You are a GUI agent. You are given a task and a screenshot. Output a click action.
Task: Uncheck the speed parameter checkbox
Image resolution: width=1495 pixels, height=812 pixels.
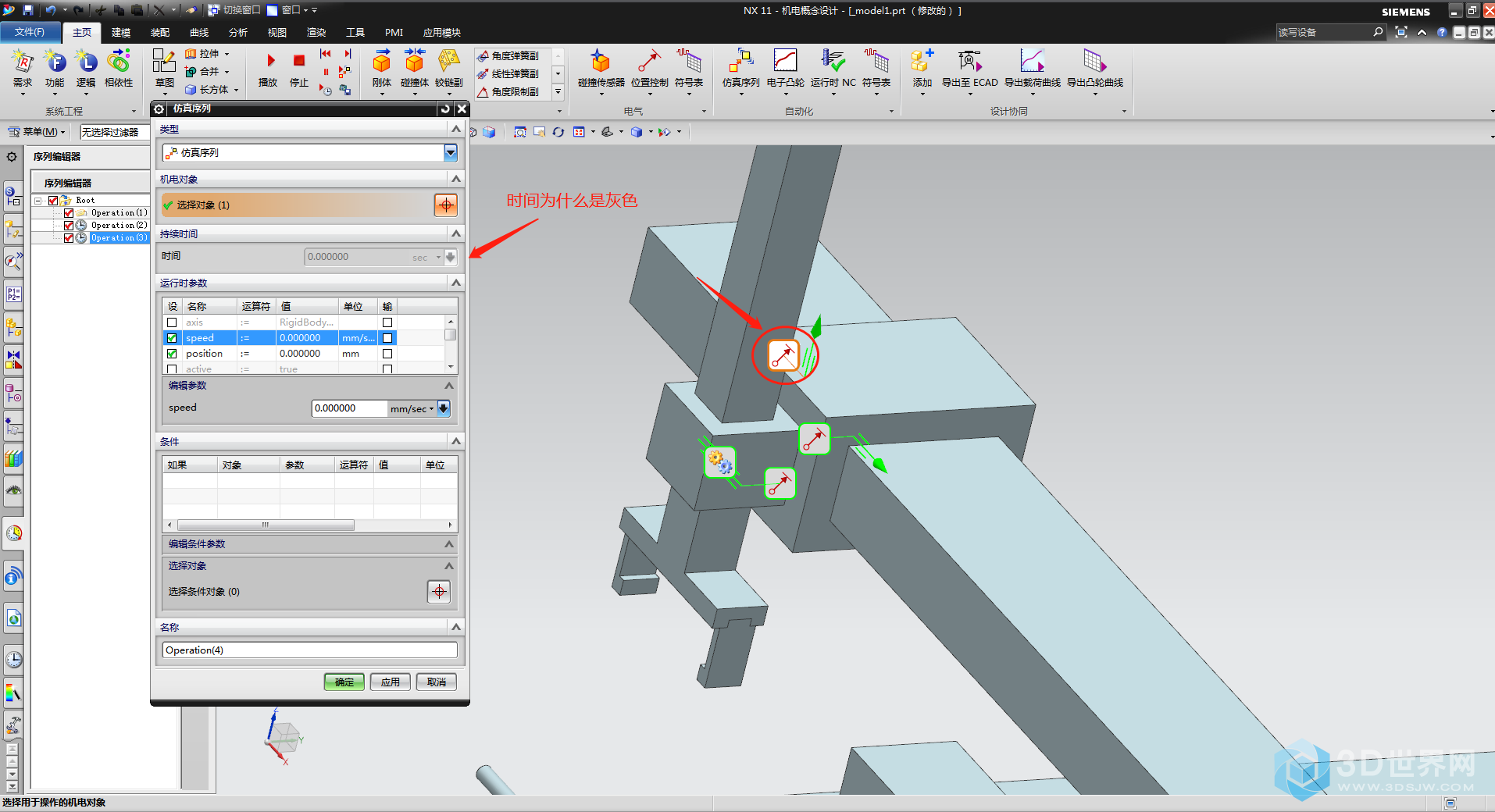tap(172, 338)
